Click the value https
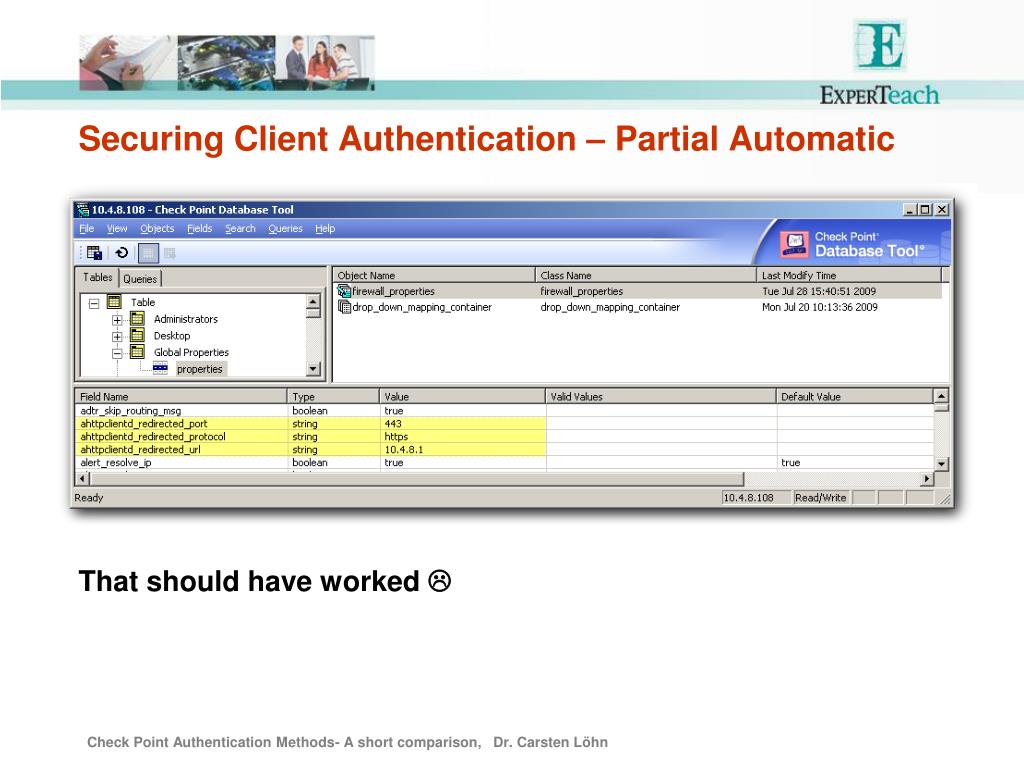The width and height of the screenshot is (1024, 768). (x=396, y=437)
